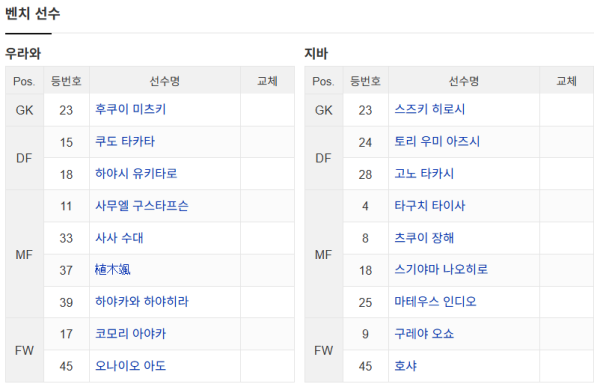
Task: Open the 코모리 아야카 link
Action: tap(130, 334)
